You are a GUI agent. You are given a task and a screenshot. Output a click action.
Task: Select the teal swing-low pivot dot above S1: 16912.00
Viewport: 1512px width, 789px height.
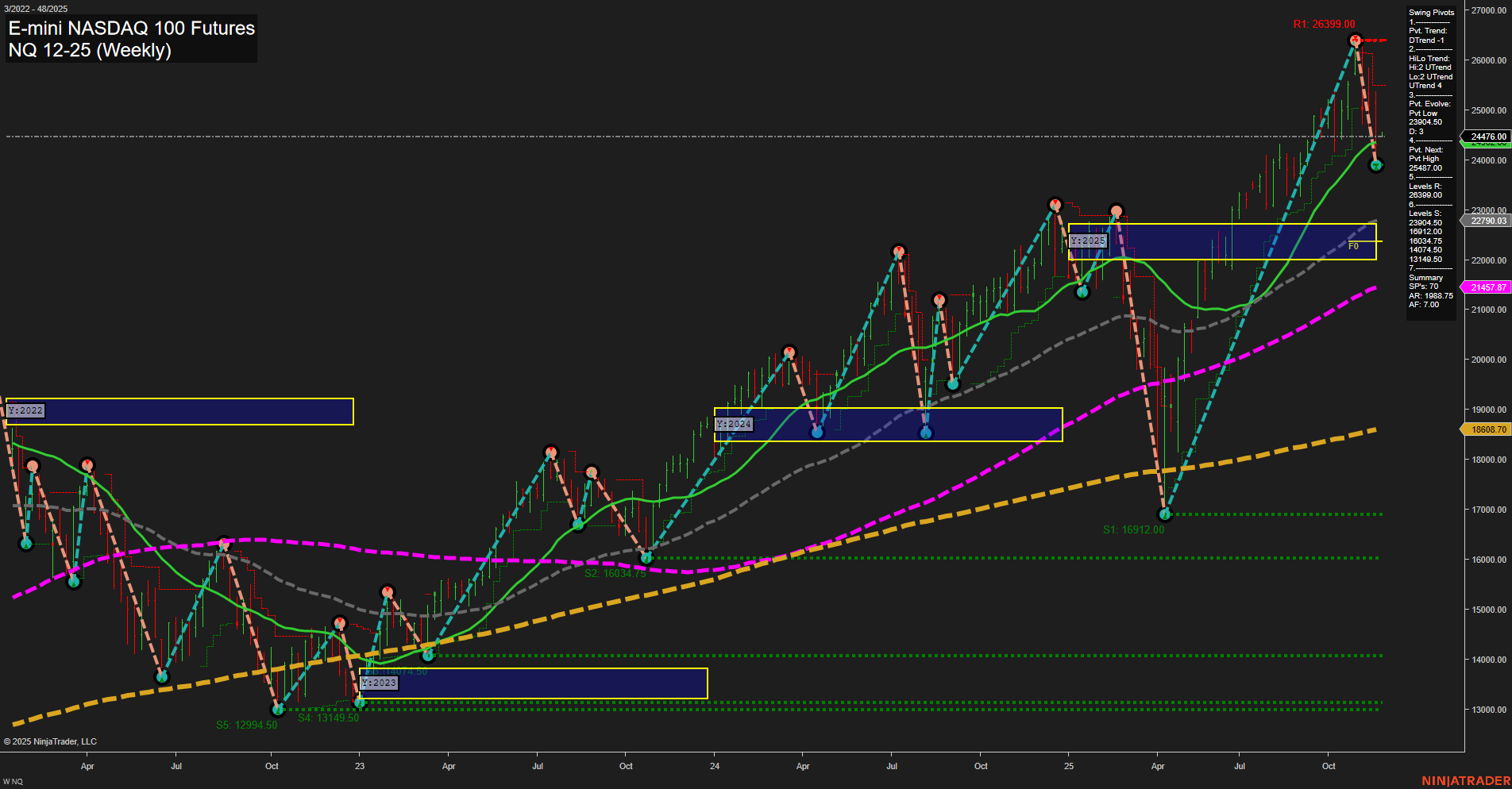click(1165, 514)
